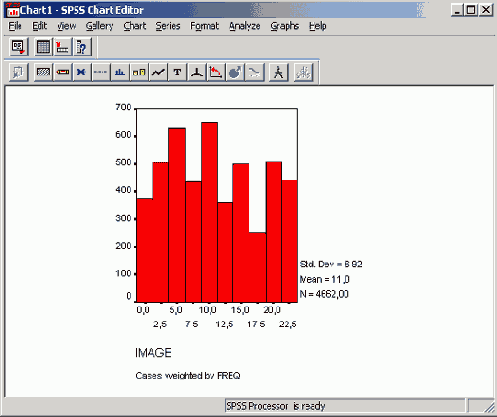This screenshot has width=497, height=417.
Task: Open the Series menu
Action: (x=168, y=26)
